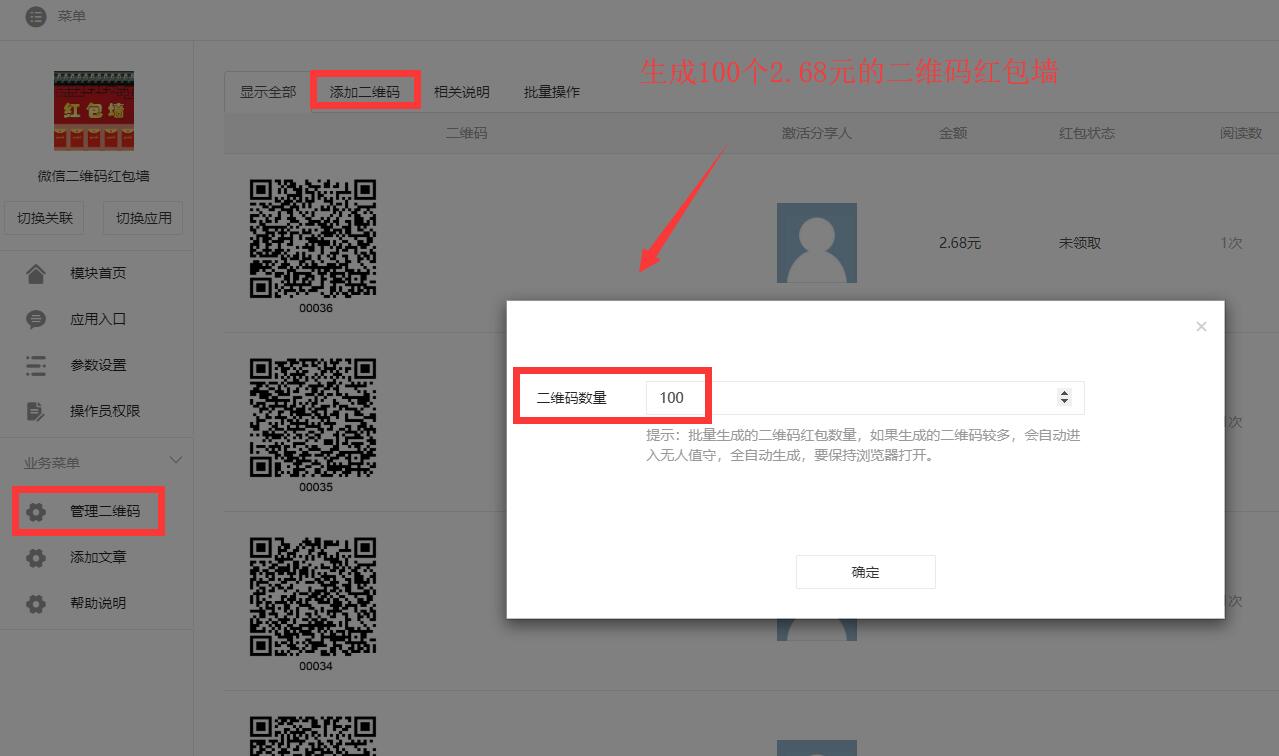Click the chat bubble icon for 应用入口

pos(36,320)
